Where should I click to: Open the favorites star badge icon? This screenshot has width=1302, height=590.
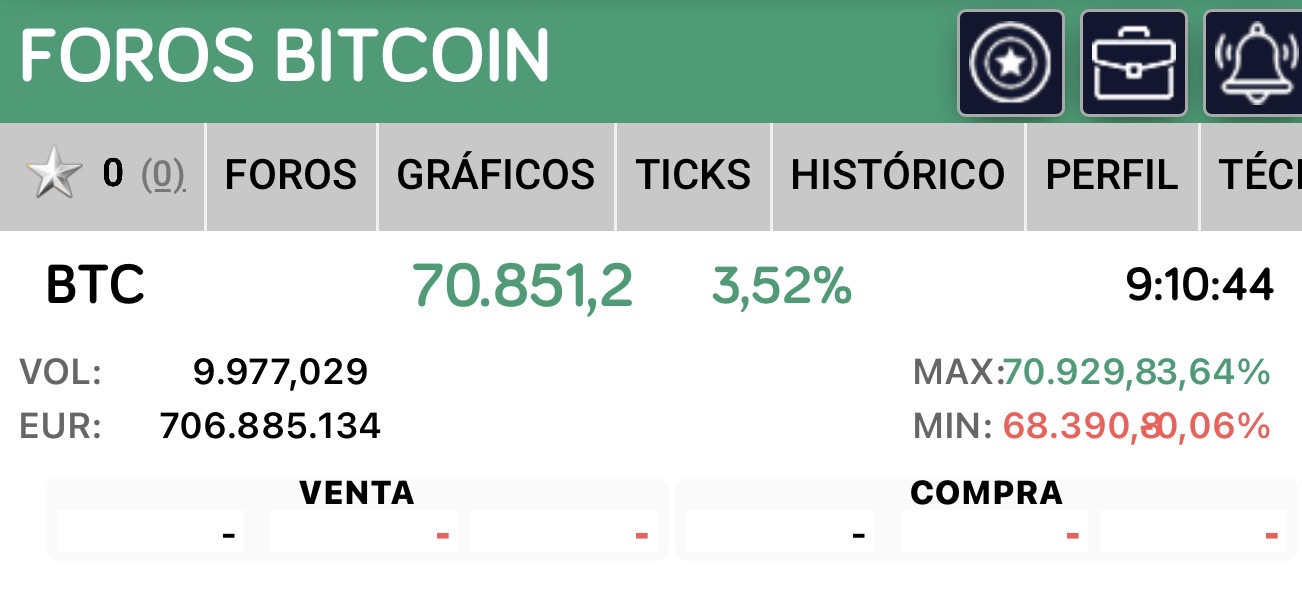coord(1011,63)
